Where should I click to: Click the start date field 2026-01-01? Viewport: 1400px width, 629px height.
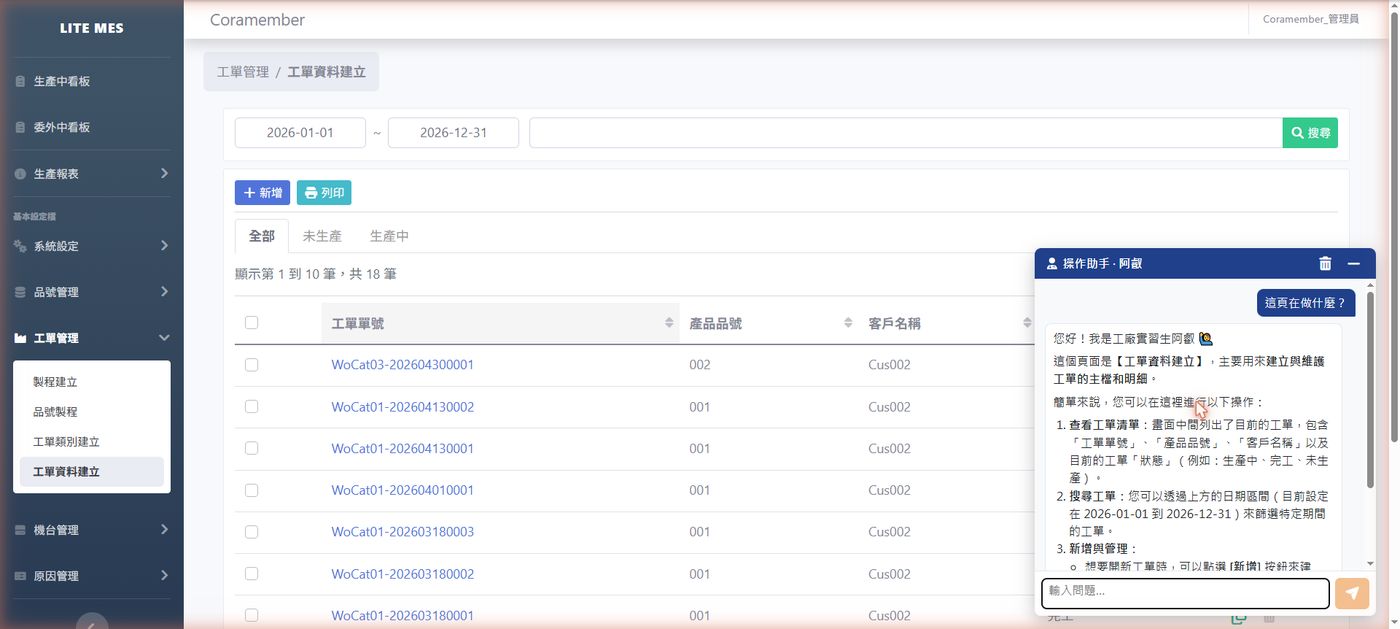[300, 133]
